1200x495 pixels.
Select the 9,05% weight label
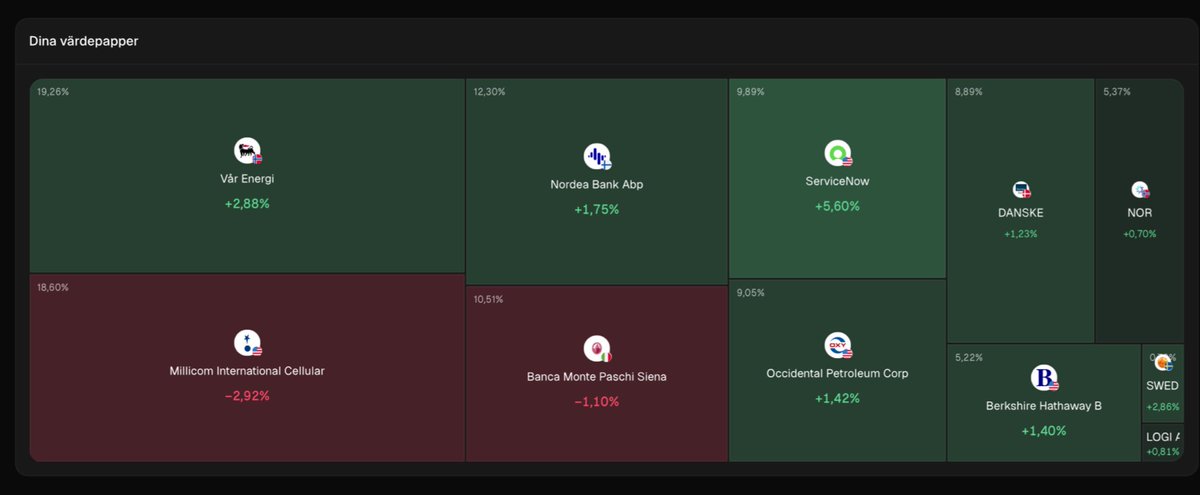pyautogui.click(x=750, y=293)
